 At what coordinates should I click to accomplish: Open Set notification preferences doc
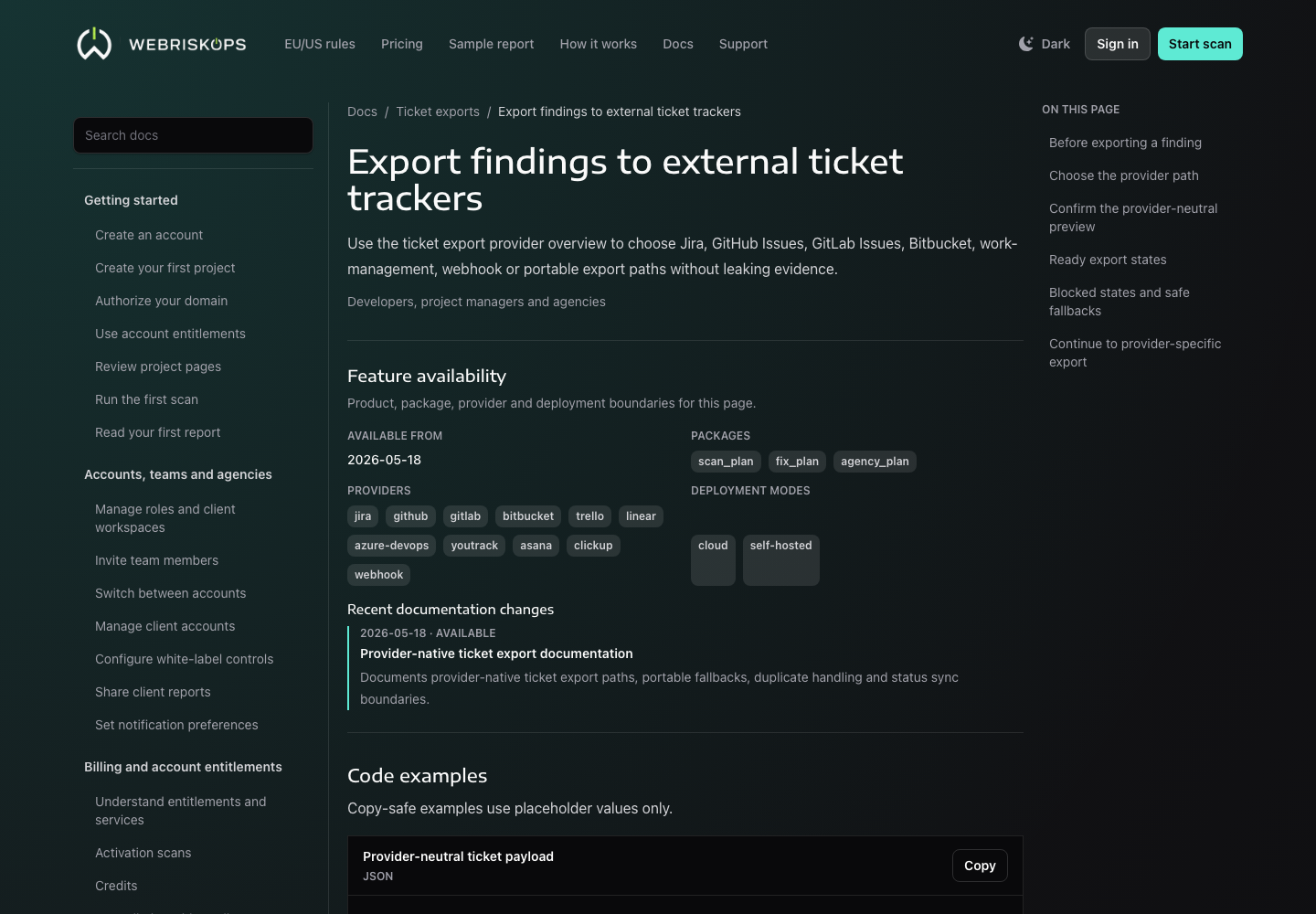[x=176, y=725]
